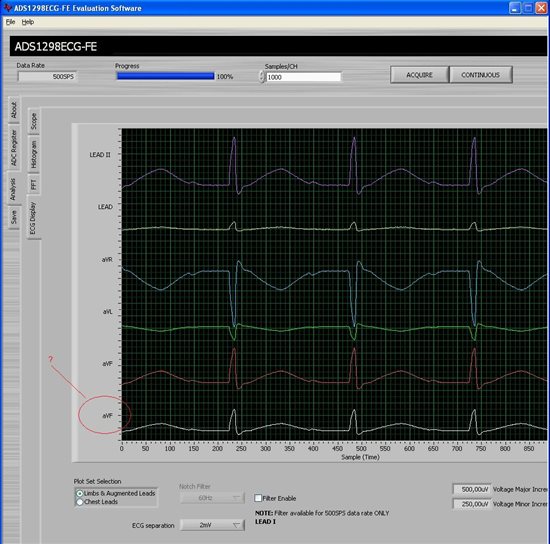This screenshot has width=550, height=544.
Task: Minimize the Evaluation Software window
Action: coord(515,8)
